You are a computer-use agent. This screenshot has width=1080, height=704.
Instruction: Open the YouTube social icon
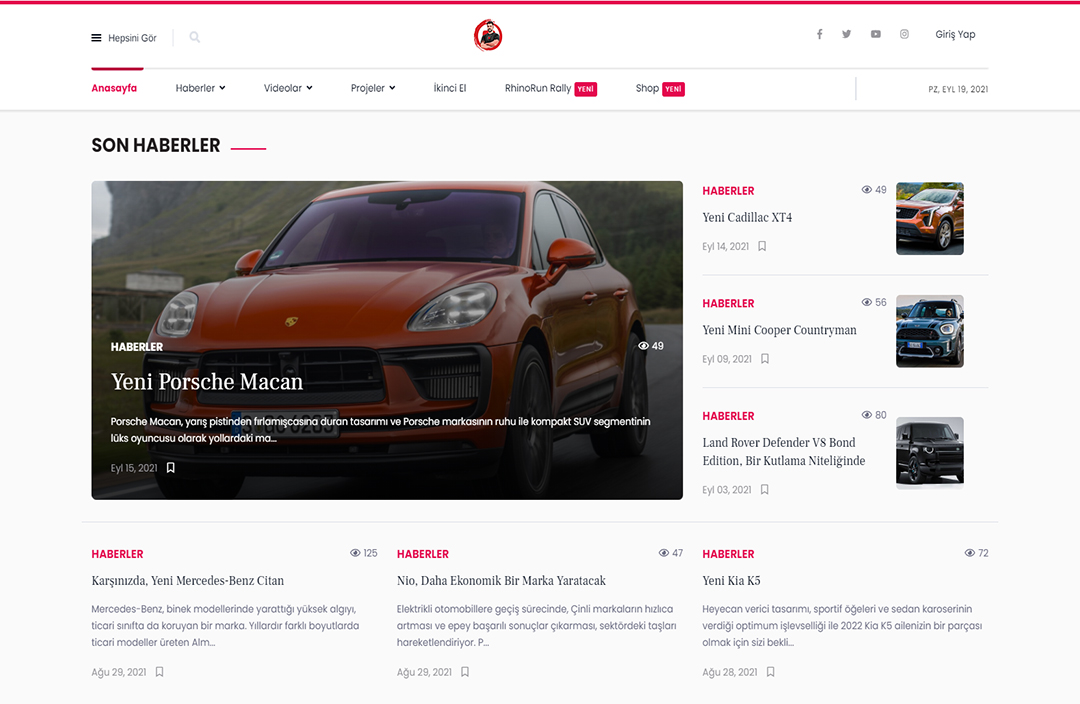point(875,34)
